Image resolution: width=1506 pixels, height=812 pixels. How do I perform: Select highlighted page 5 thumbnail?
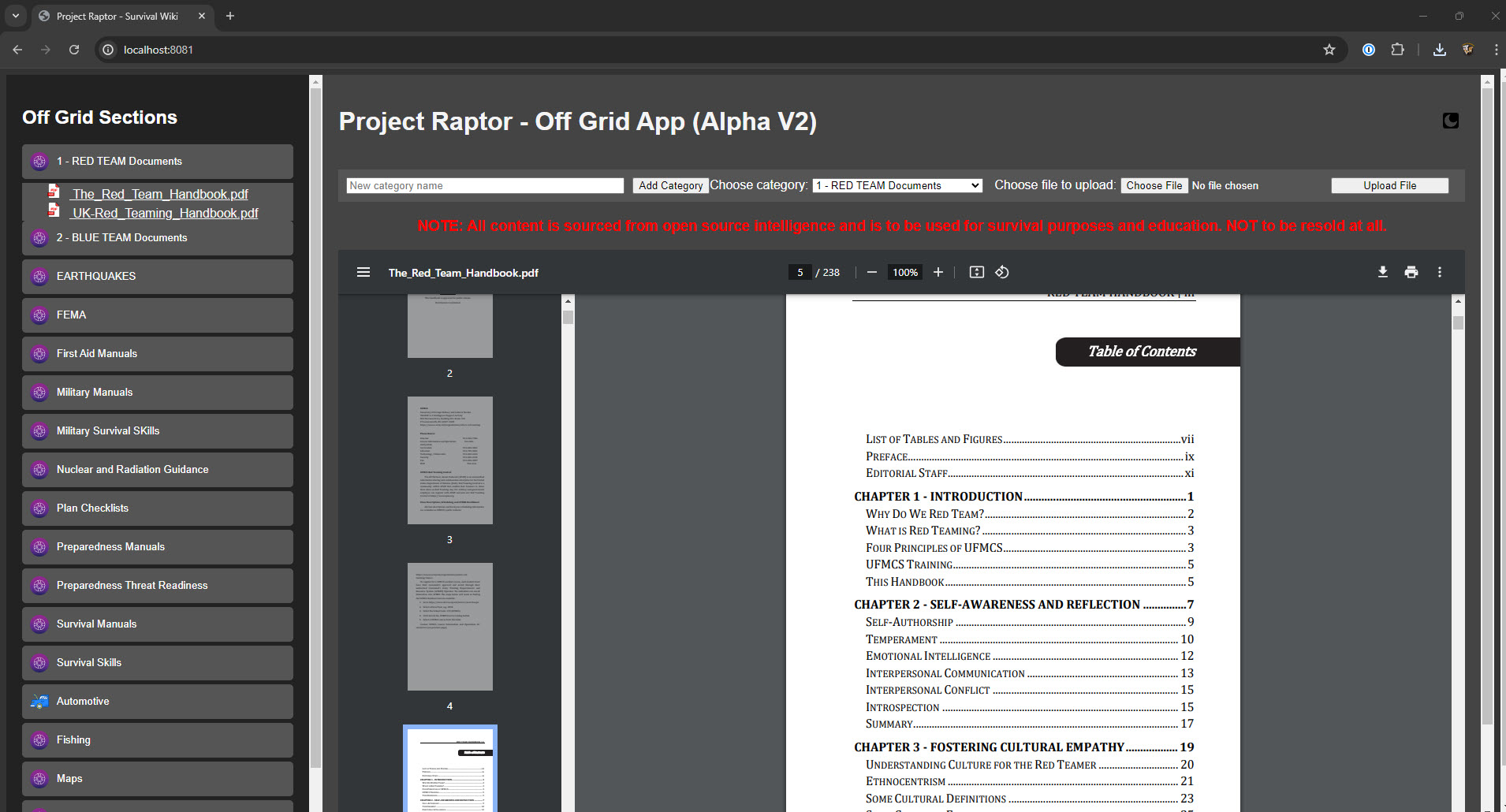tap(450, 769)
